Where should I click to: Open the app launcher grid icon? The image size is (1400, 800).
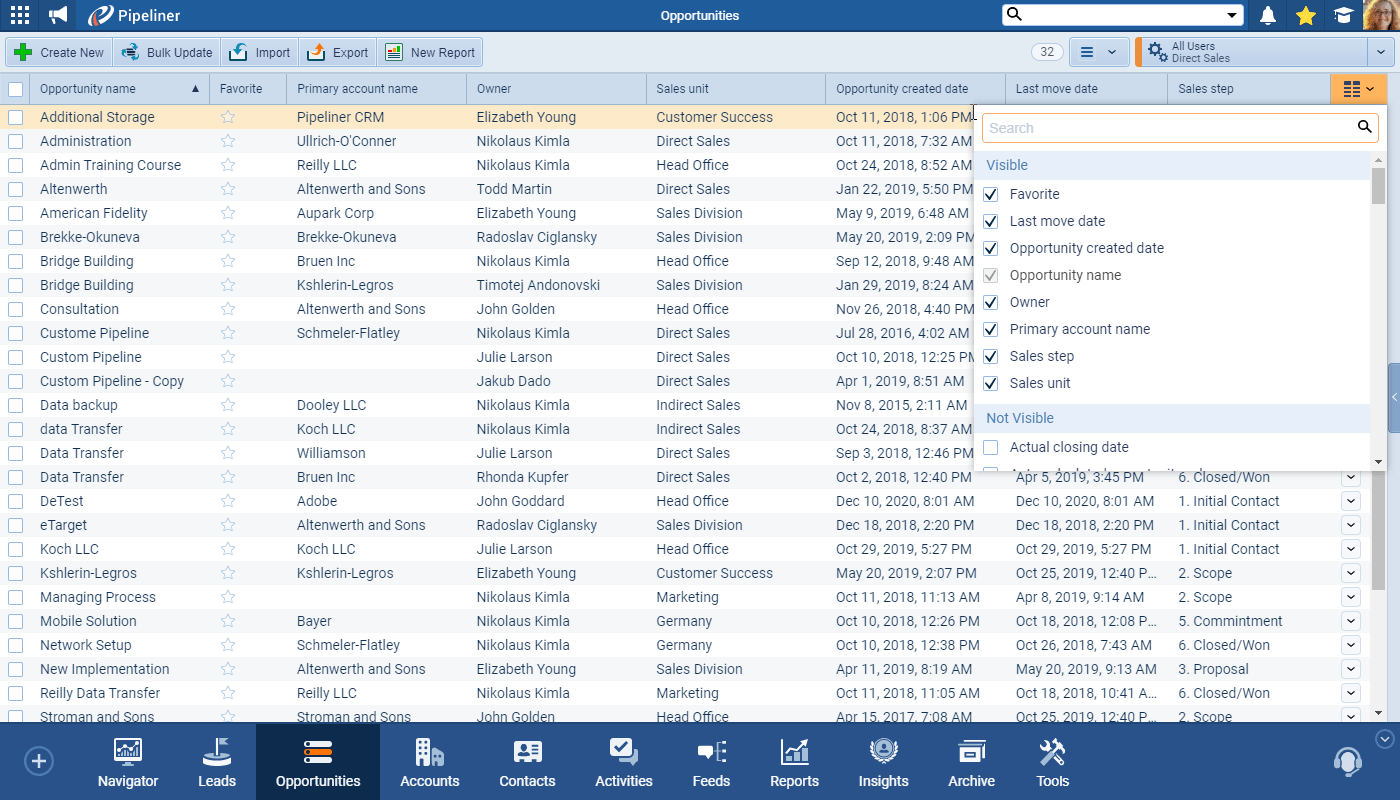(19, 15)
